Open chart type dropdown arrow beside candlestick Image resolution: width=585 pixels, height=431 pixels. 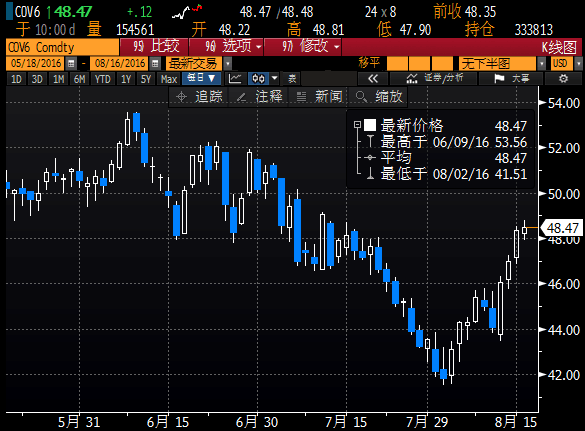click(274, 79)
